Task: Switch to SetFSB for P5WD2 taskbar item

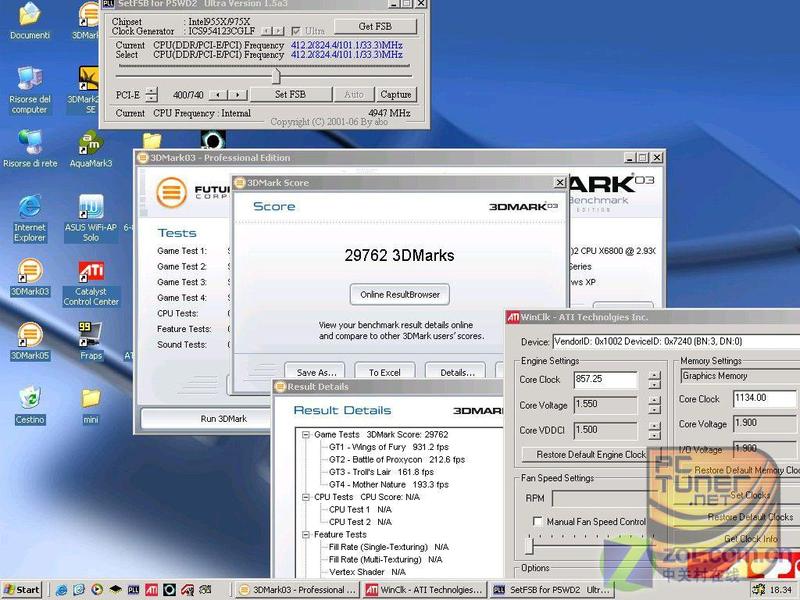Action: coord(552,590)
